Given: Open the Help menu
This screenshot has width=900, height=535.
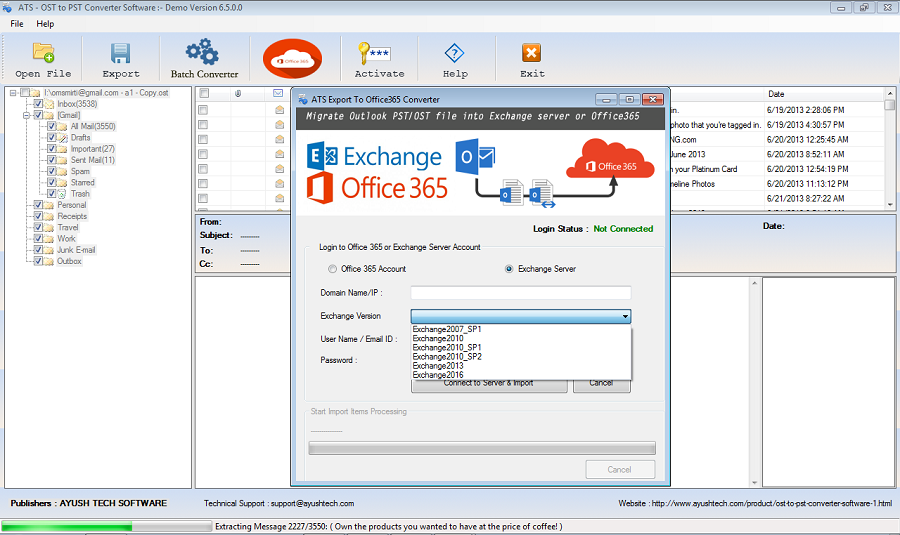Looking at the screenshot, I should 45,24.
